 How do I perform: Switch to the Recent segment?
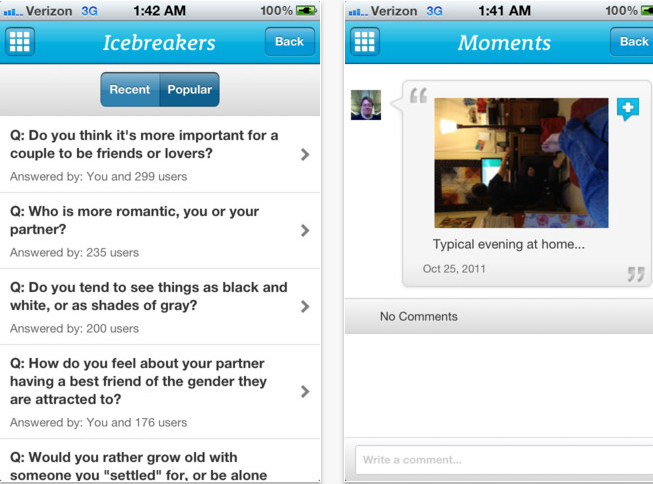tap(130, 90)
